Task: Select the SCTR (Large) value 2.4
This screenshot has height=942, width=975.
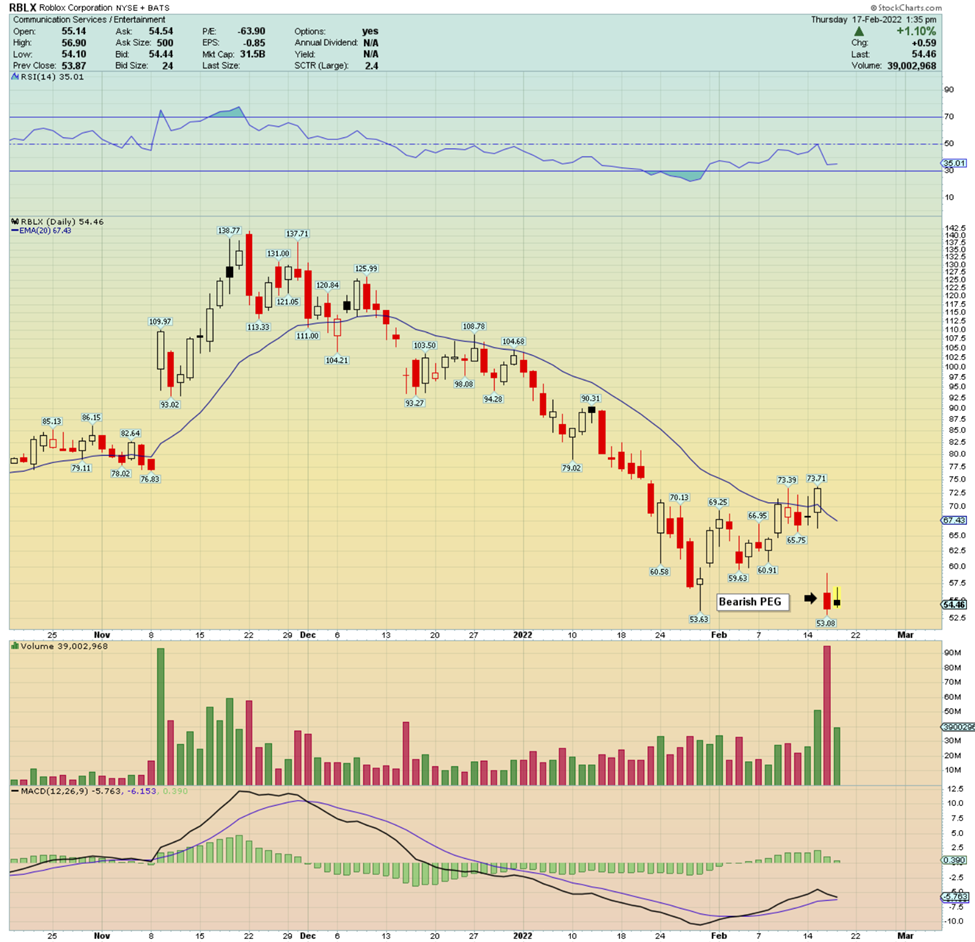Action: coord(371,65)
